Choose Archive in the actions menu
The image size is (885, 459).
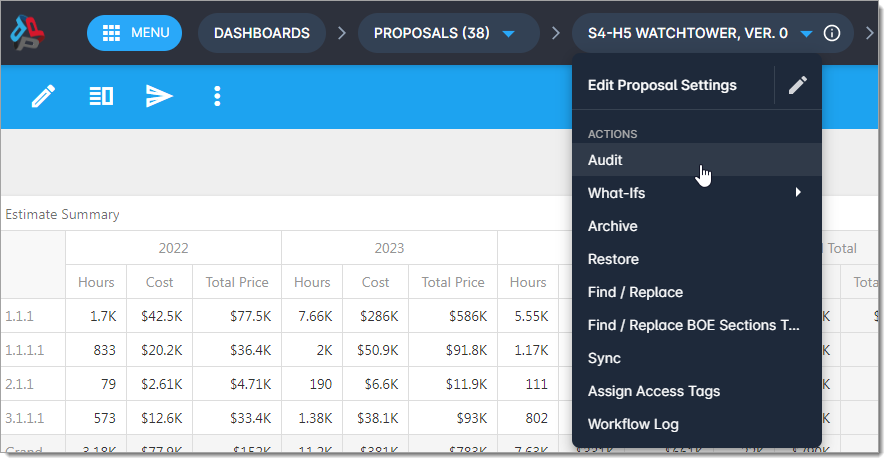pyautogui.click(x=612, y=226)
